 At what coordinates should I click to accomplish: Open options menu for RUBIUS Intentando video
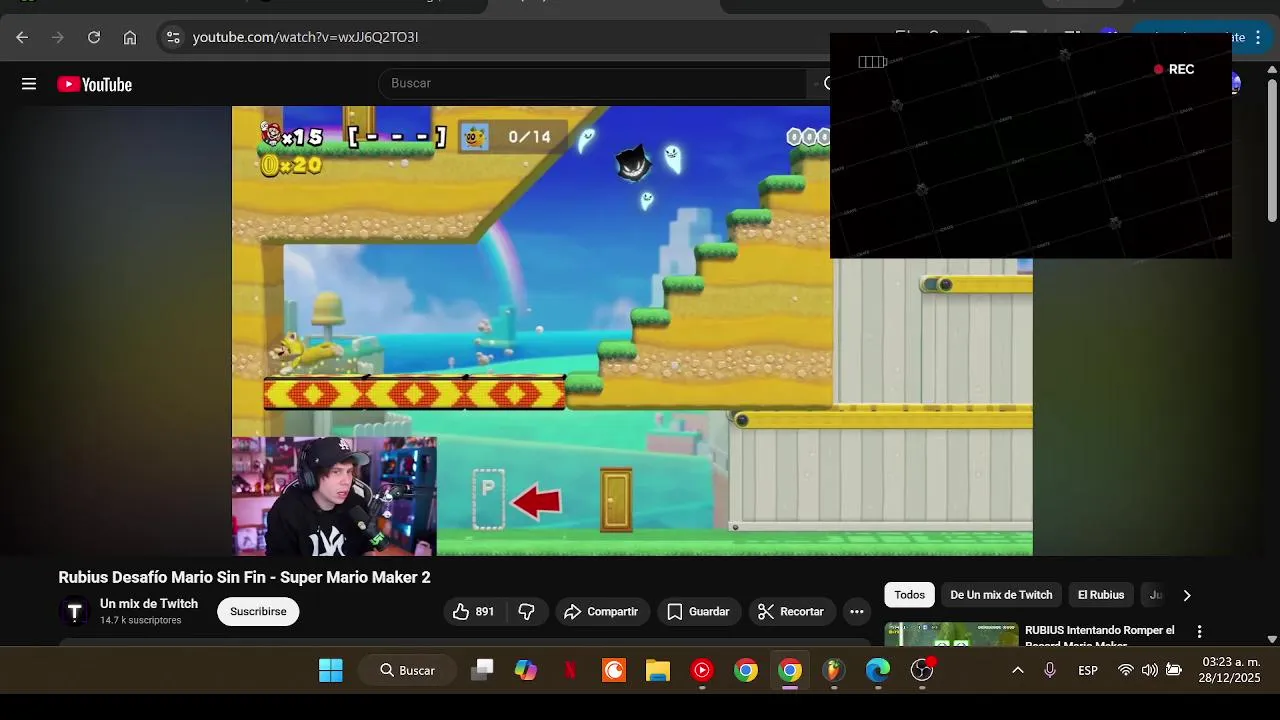tap(1199, 632)
